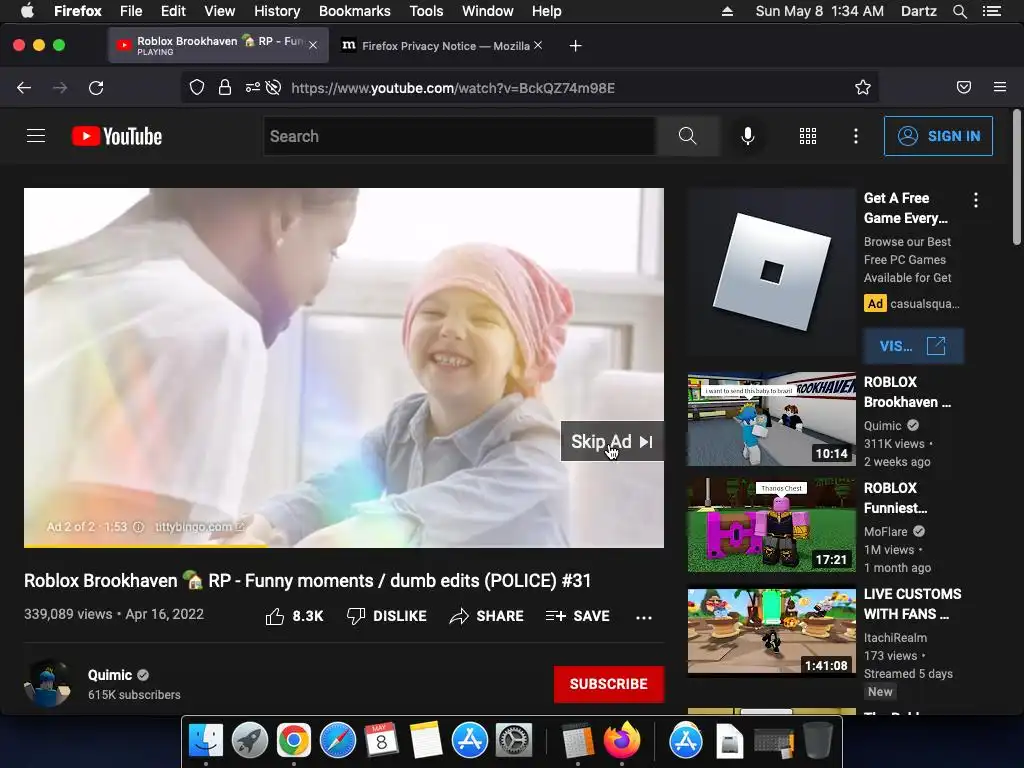The image size is (1024, 768).
Task: Open the View menu
Action: pyautogui.click(x=219, y=11)
